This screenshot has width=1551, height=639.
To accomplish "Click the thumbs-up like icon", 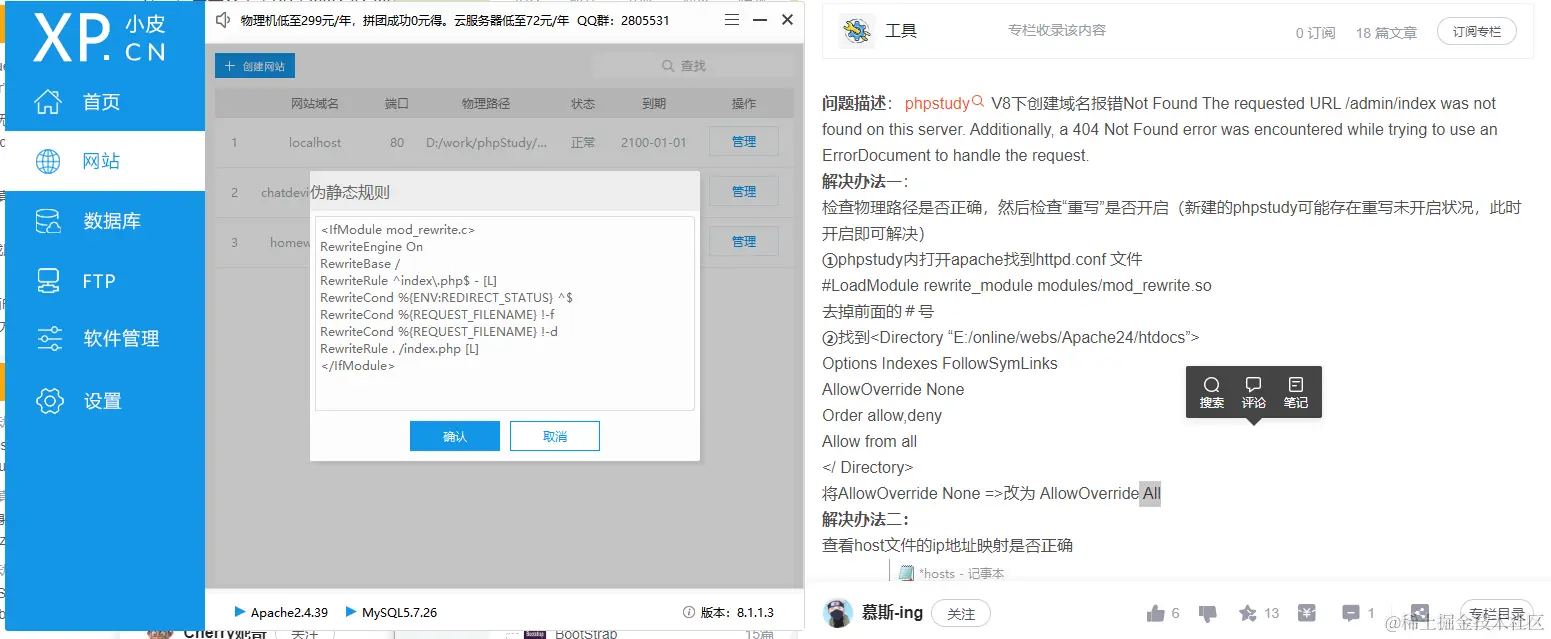I will coord(1156,613).
